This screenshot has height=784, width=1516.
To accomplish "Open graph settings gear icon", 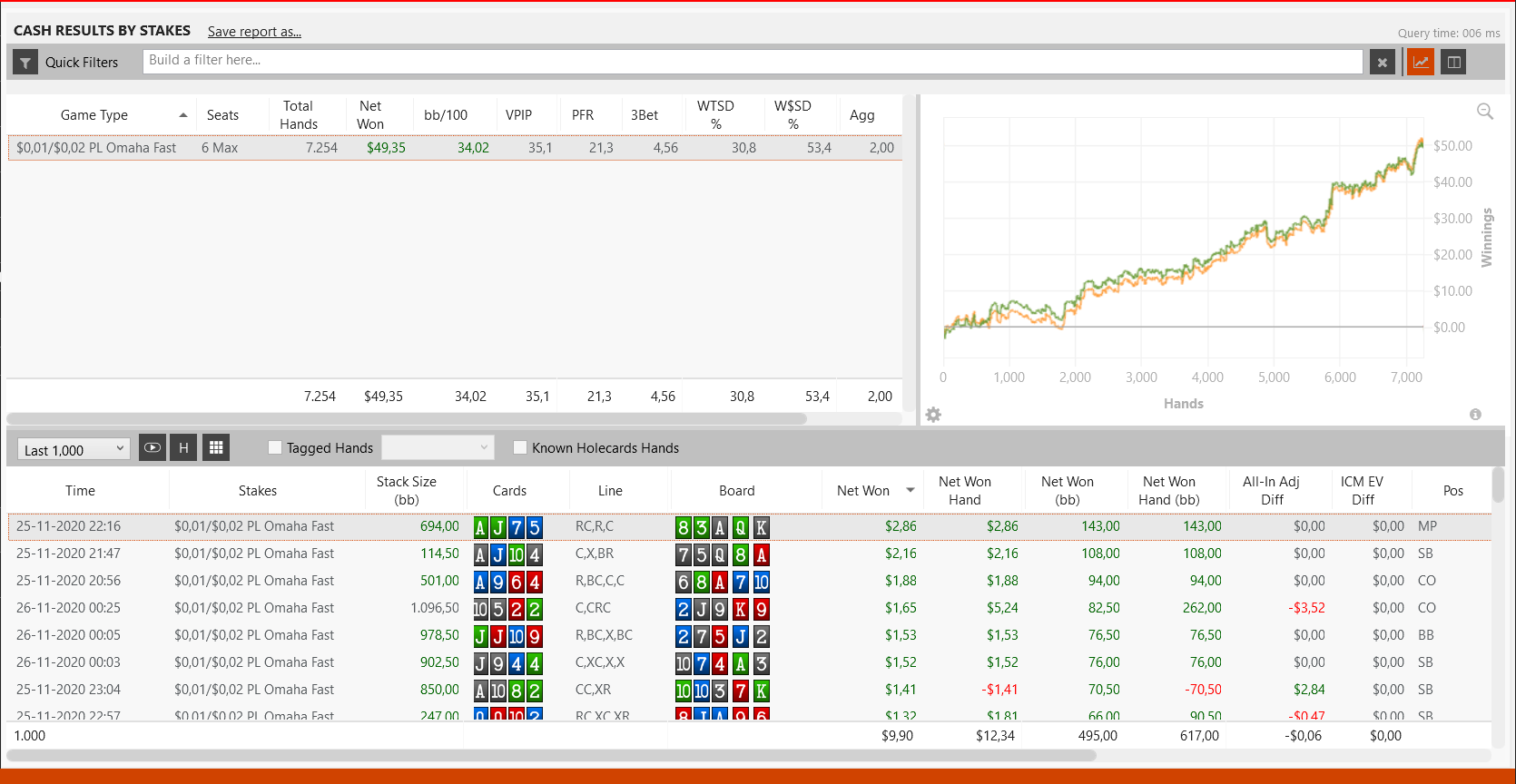I will tap(933, 415).
